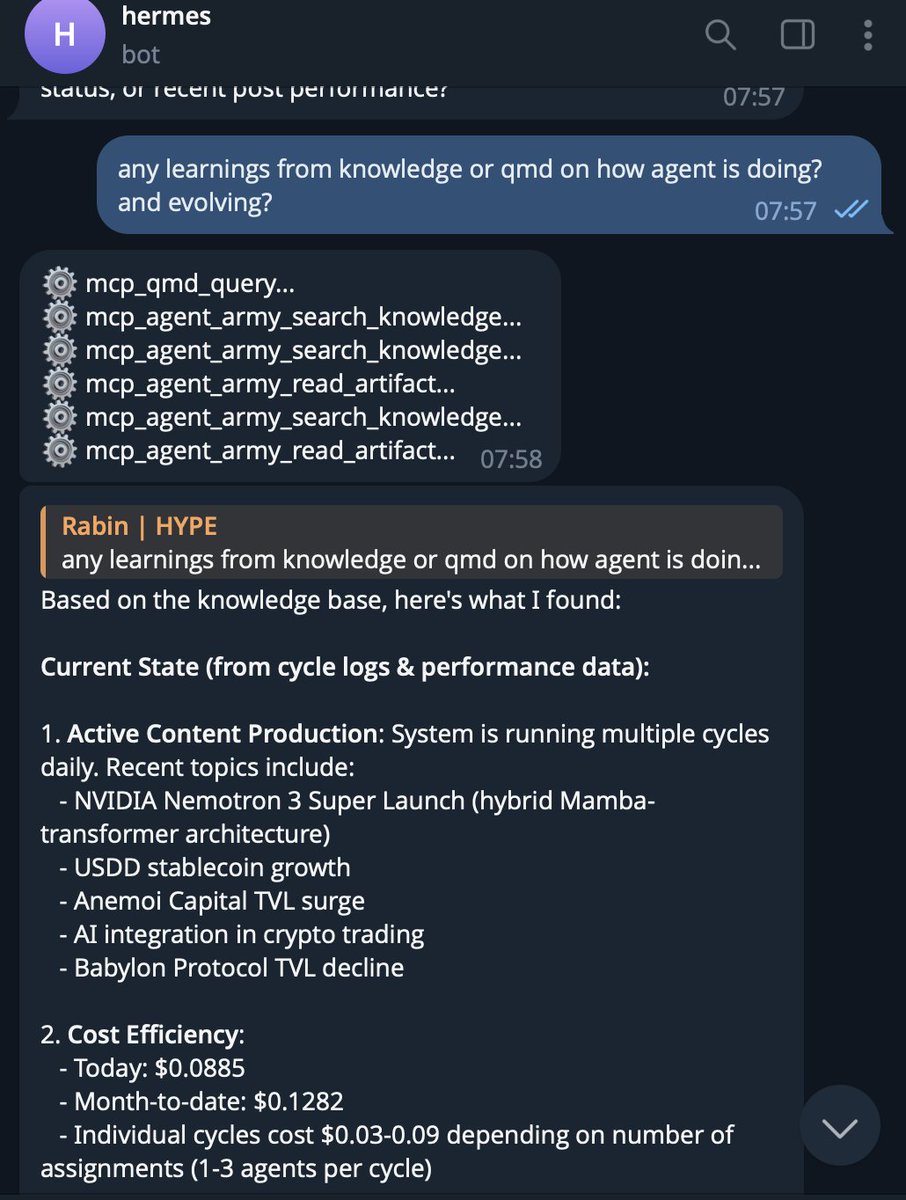The width and height of the screenshot is (906, 1200).
Task: Click the 07:57 timestamp on sent message
Action: (x=786, y=211)
